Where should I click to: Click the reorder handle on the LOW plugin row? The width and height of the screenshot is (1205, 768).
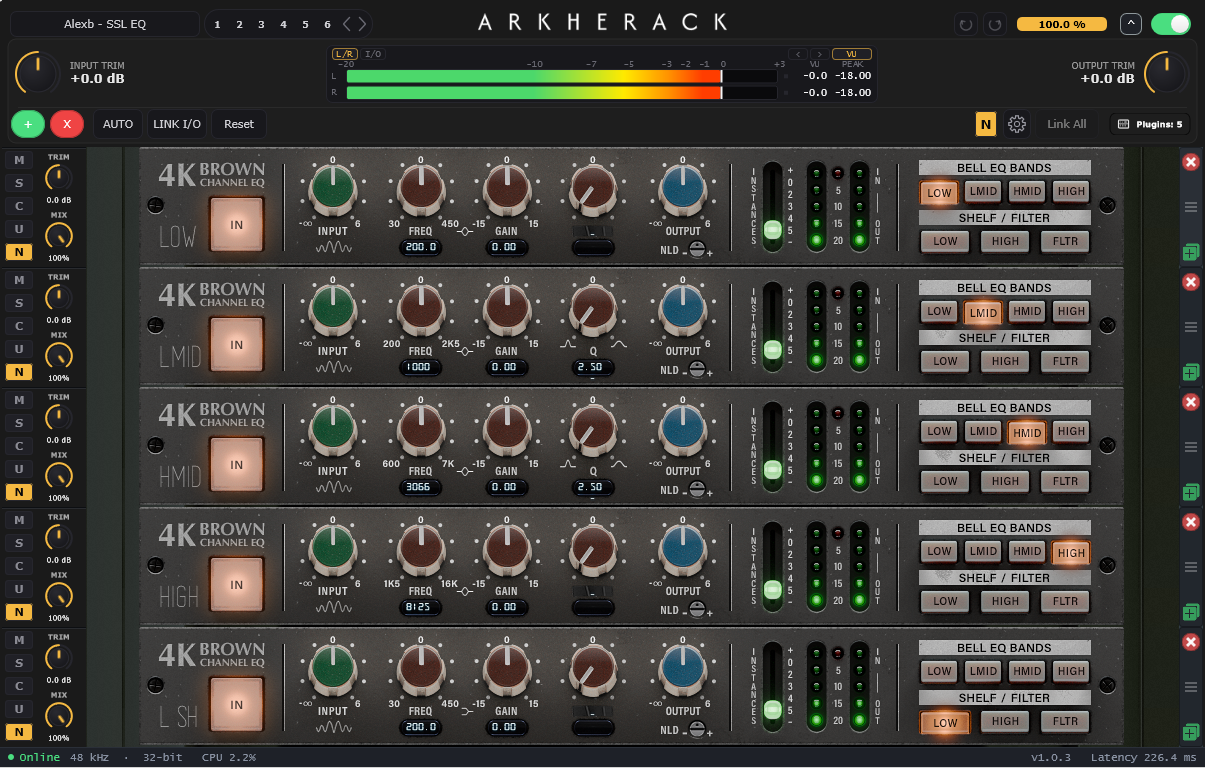pyautogui.click(x=1190, y=207)
